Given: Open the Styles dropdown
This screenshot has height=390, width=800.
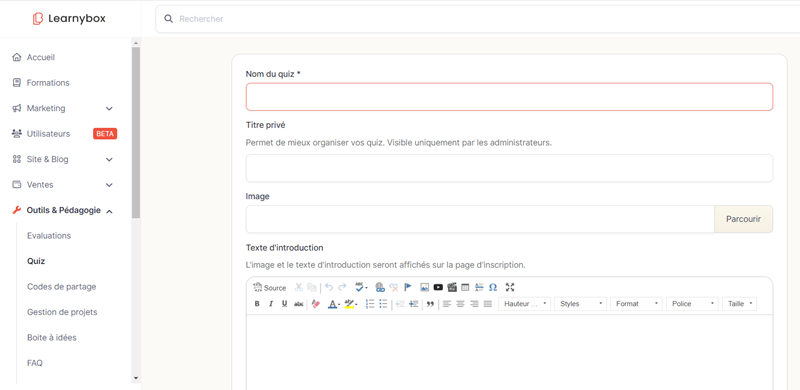Looking at the screenshot, I should click(x=581, y=304).
